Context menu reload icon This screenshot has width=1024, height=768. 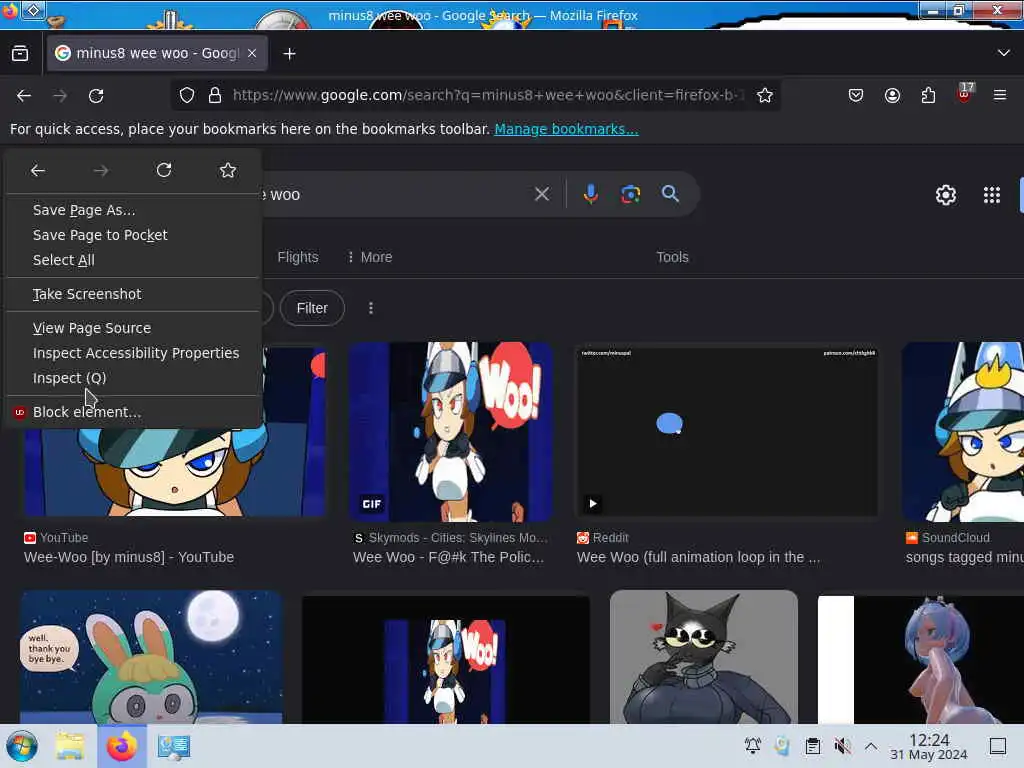(x=164, y=170)
